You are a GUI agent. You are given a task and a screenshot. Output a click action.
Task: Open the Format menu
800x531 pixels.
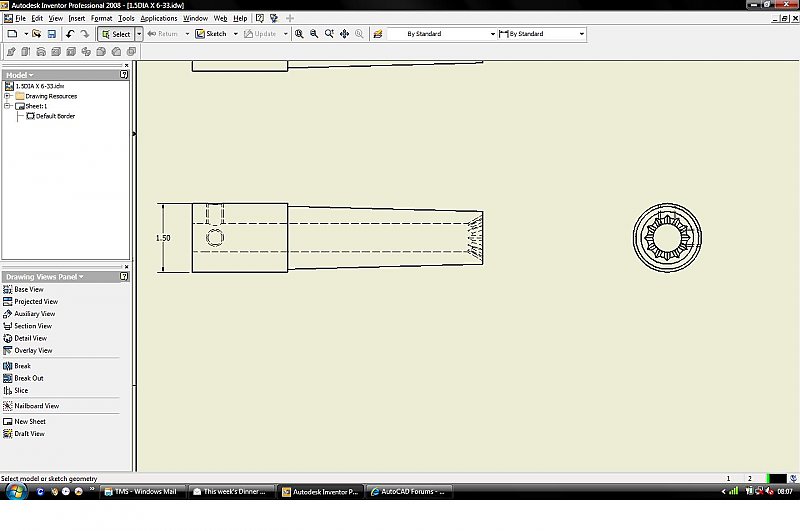[x=101, y=18]
